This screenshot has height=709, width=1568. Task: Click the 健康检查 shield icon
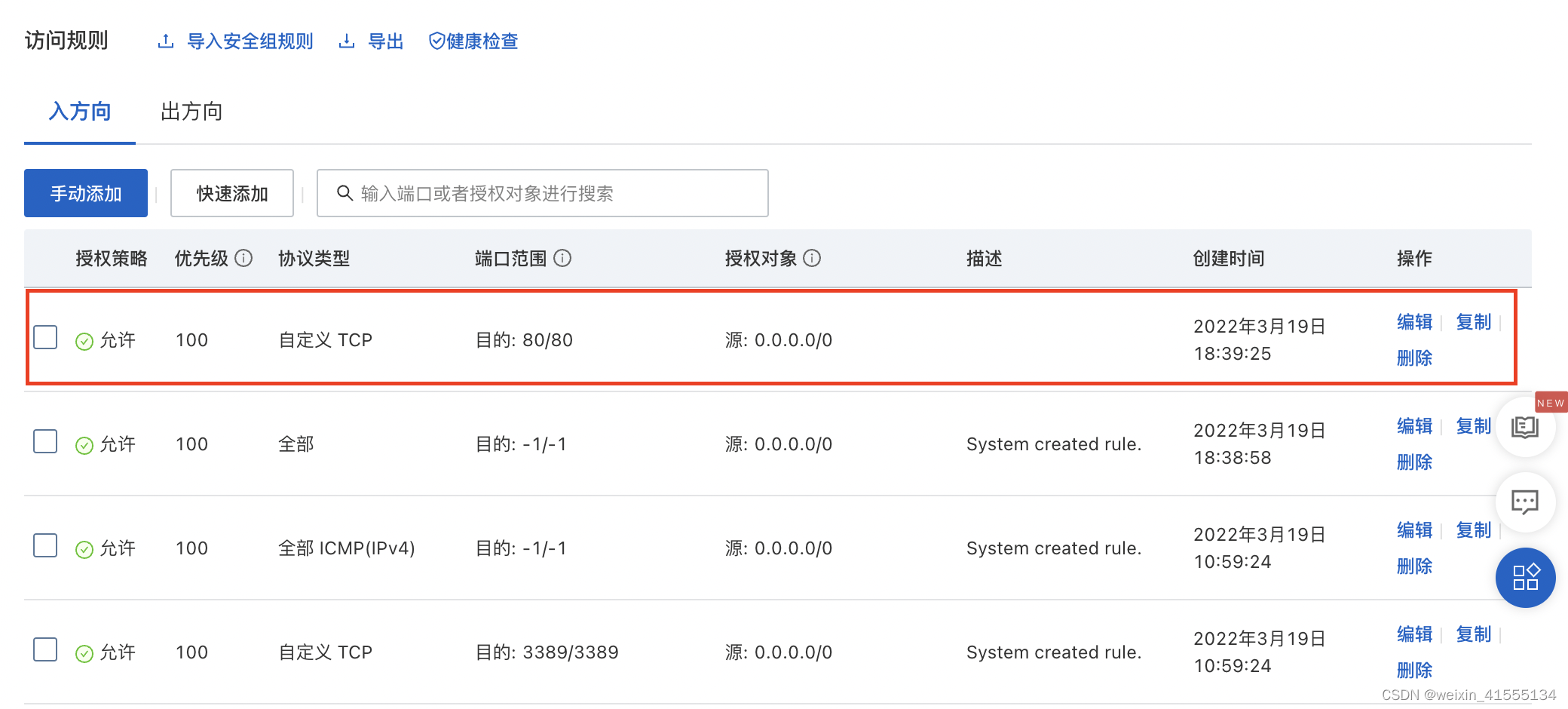[x=436, y=41]
